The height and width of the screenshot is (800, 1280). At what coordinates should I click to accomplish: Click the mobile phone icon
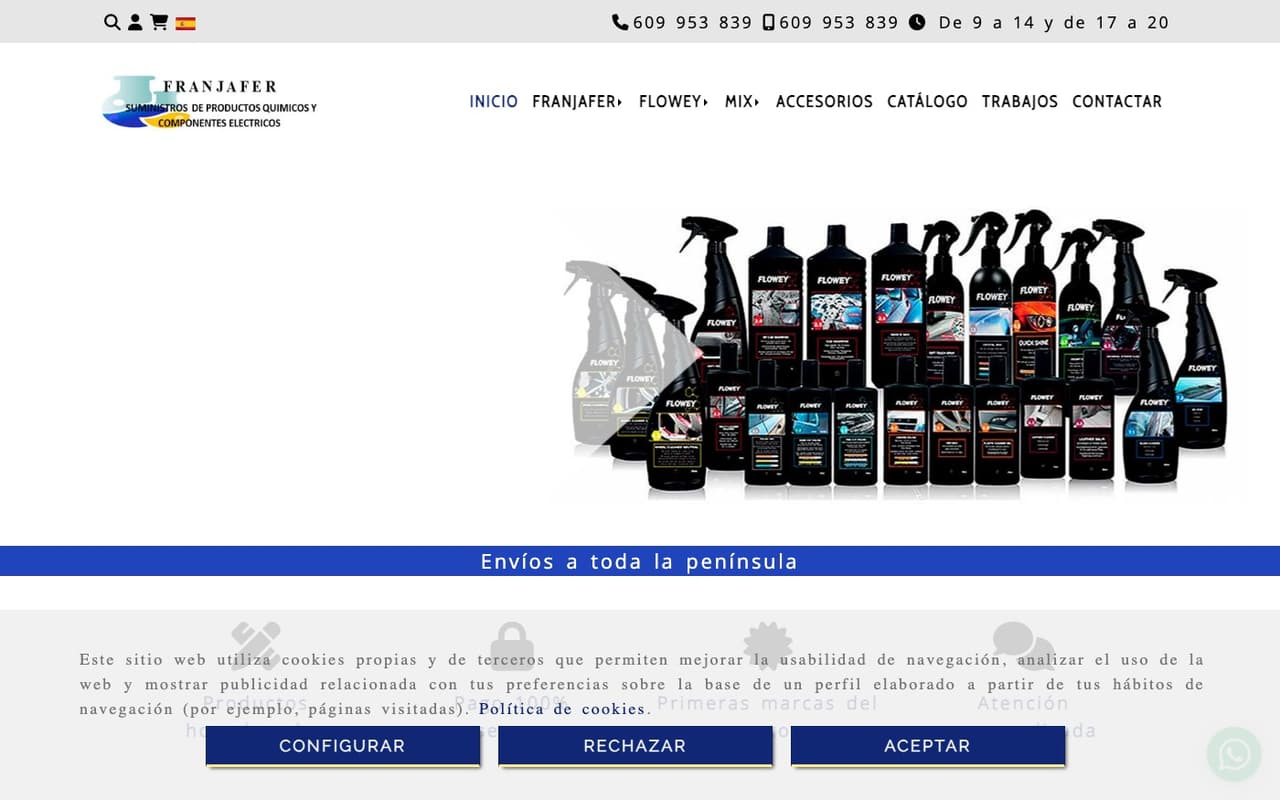[x=768, y=22]
